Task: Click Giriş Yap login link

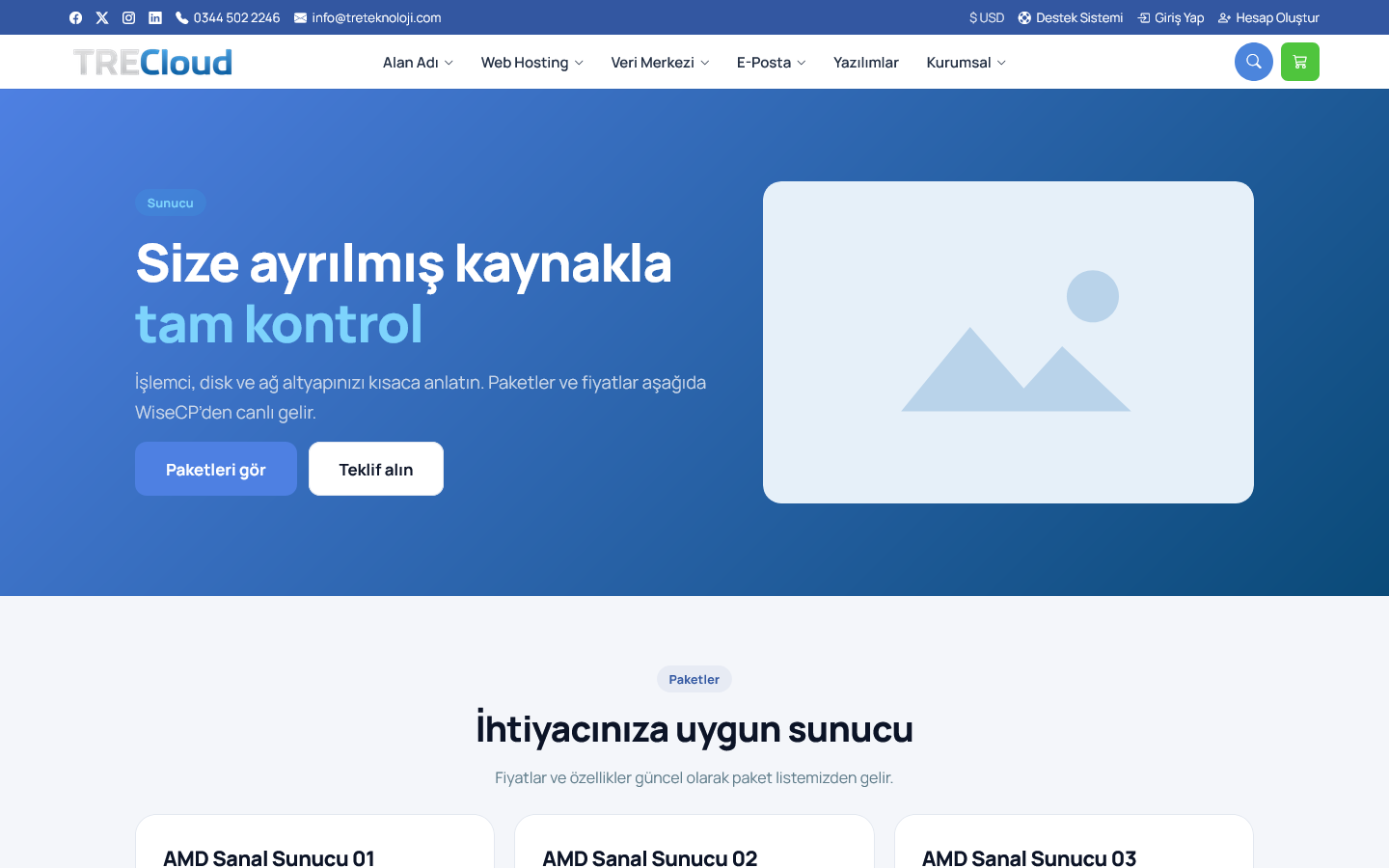Action: [x=1171, y=17]
